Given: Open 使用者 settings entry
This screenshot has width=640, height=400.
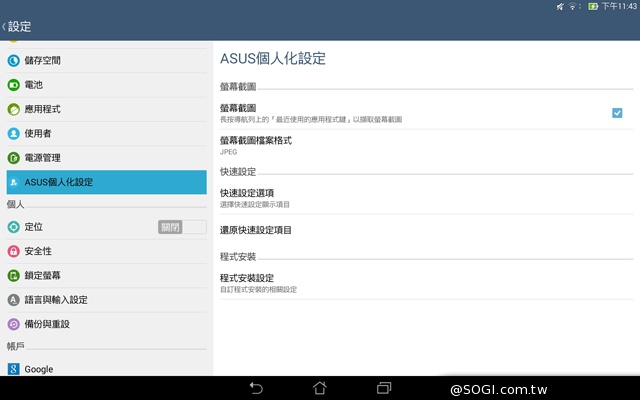Looking at the screenshot, I should point(107,133).
